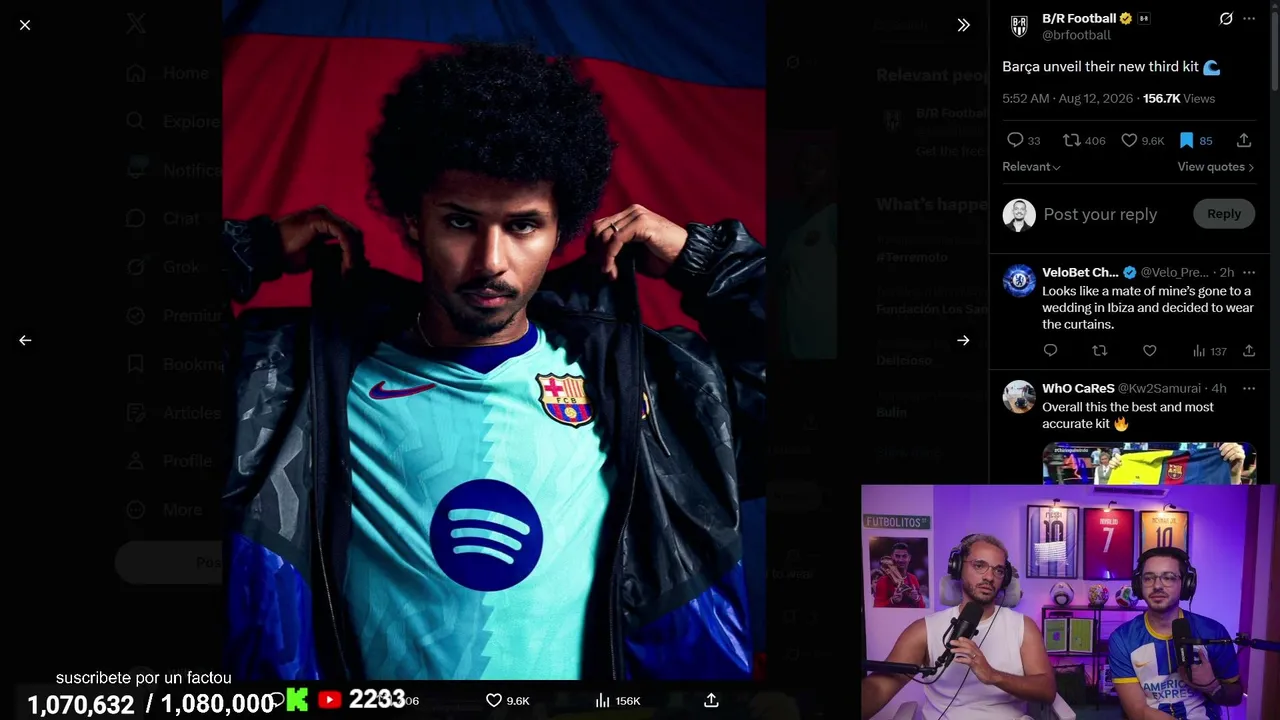The width and height of the screenshot is (1280, 720).
Task: Click the grey Reply button
Action: point(1223,214)
